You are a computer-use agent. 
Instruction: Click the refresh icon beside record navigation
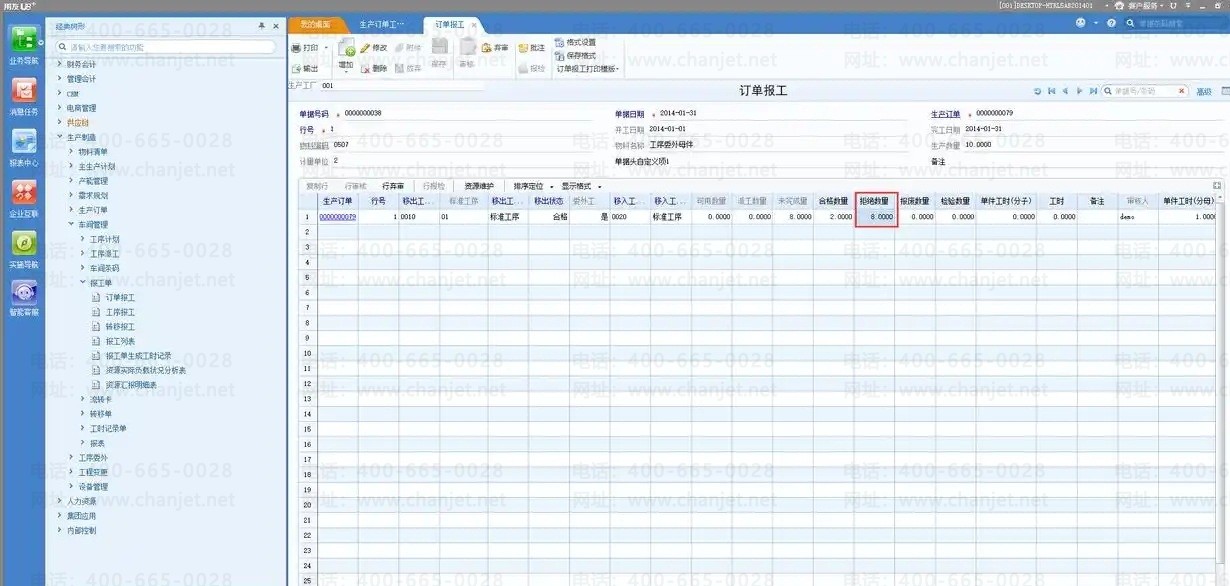[x=1038, y=91]
